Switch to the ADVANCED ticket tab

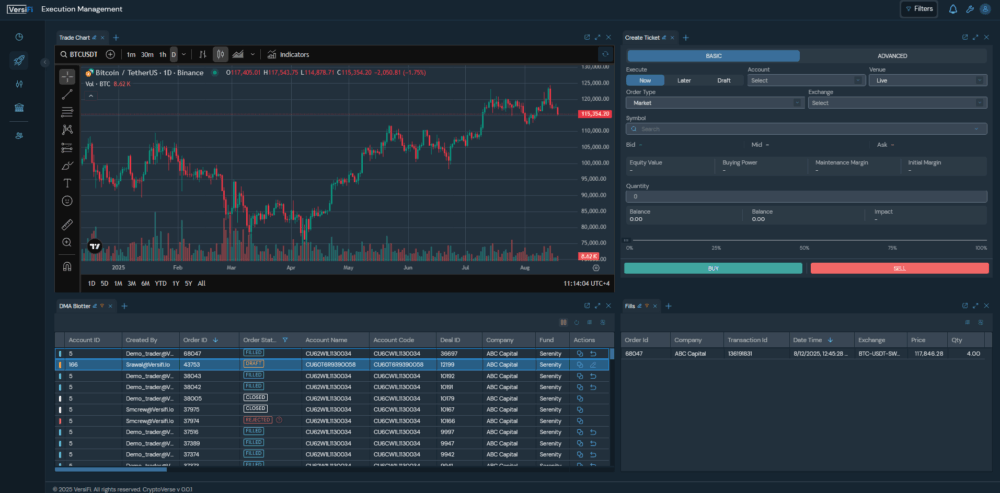pos(892,56)
